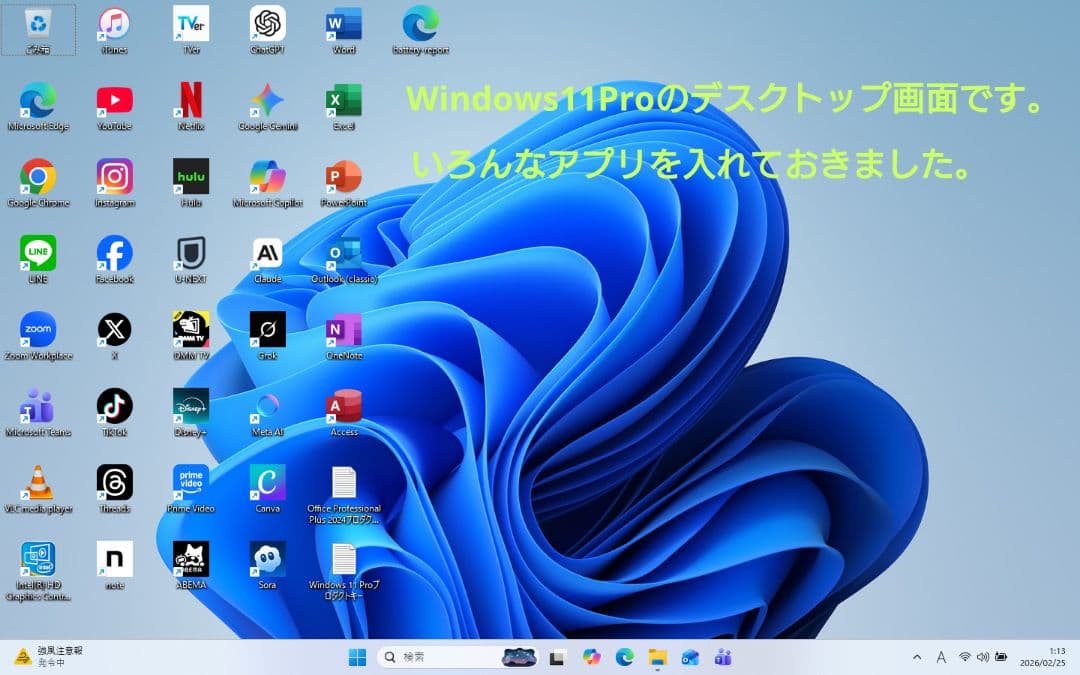The height and width of the screenshot is (675, 1080).
Task: Open the battery report file
Action: (420, 30)
